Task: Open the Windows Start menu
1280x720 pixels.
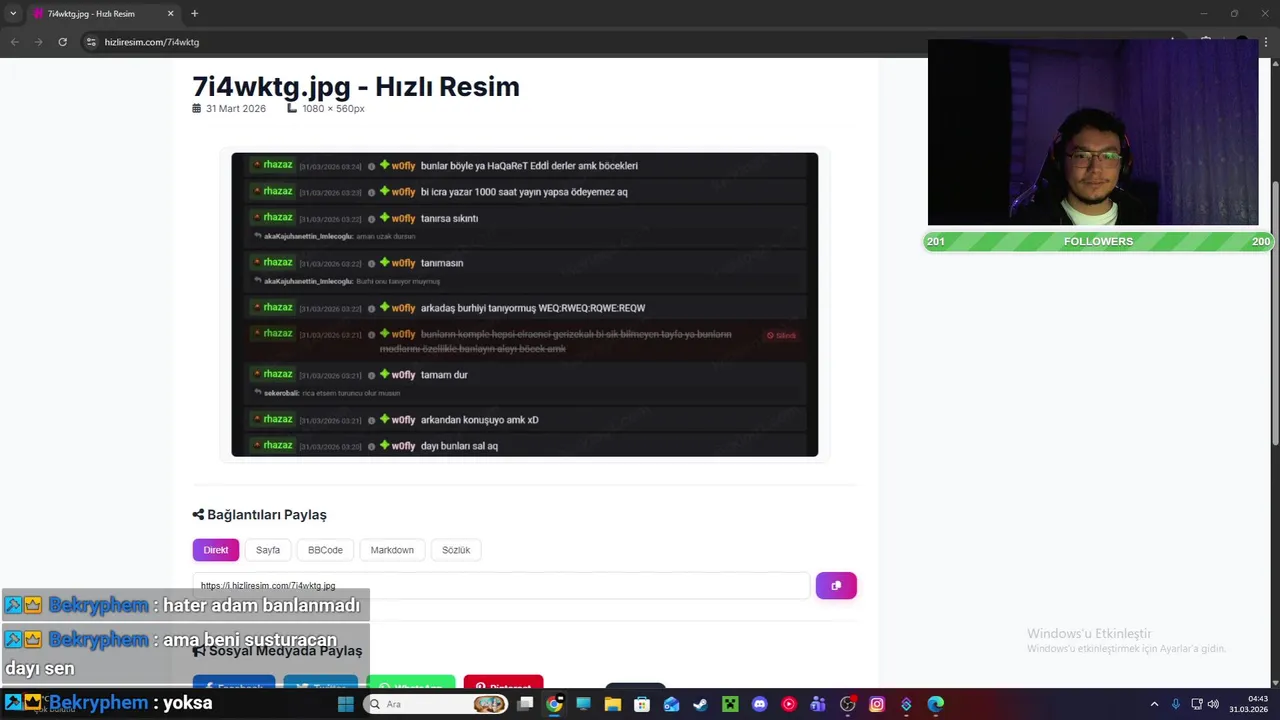Action: click(x=346, y=704)
